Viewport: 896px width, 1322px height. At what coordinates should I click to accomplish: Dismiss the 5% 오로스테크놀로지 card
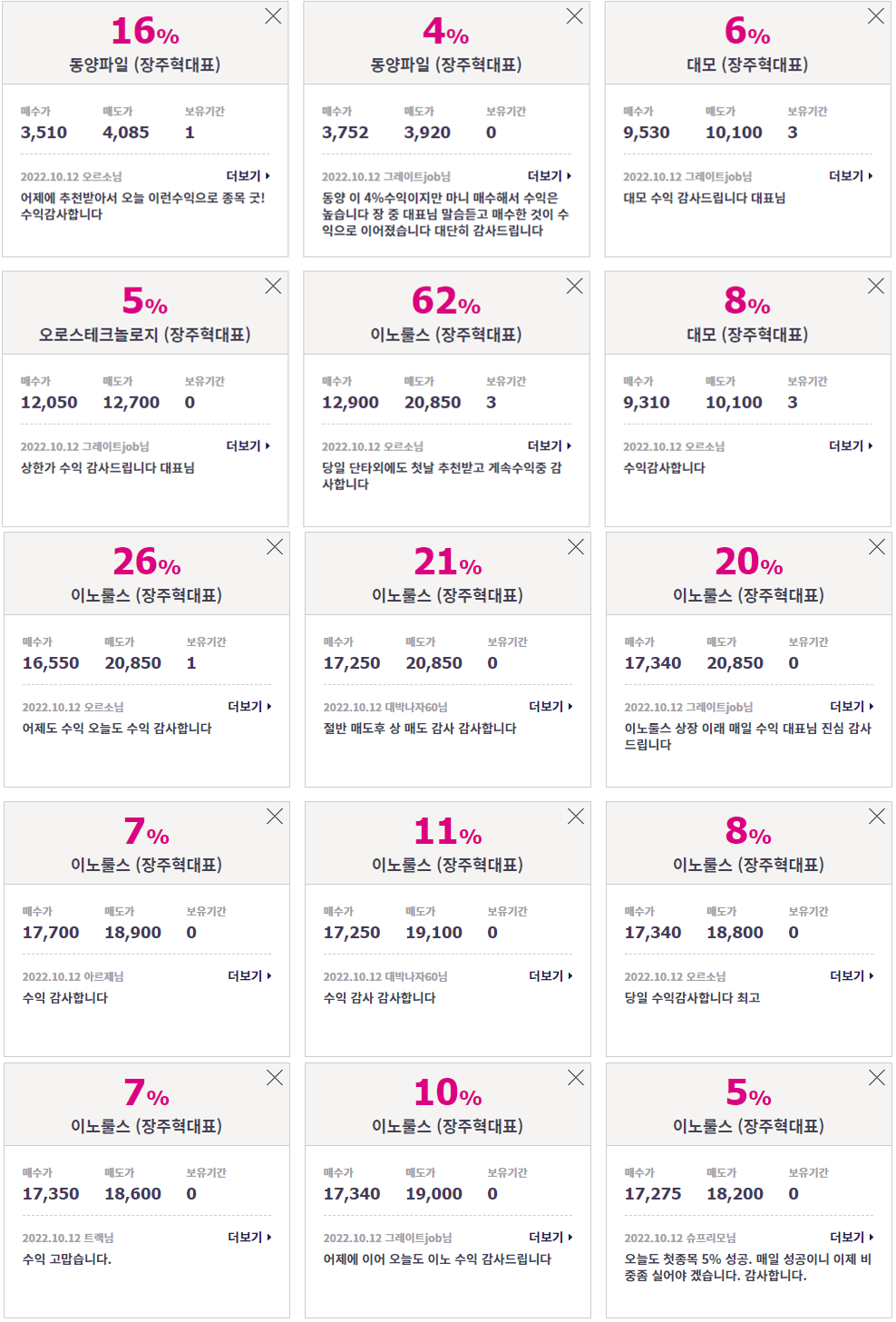pyautogui.click(x=273, y=286)
